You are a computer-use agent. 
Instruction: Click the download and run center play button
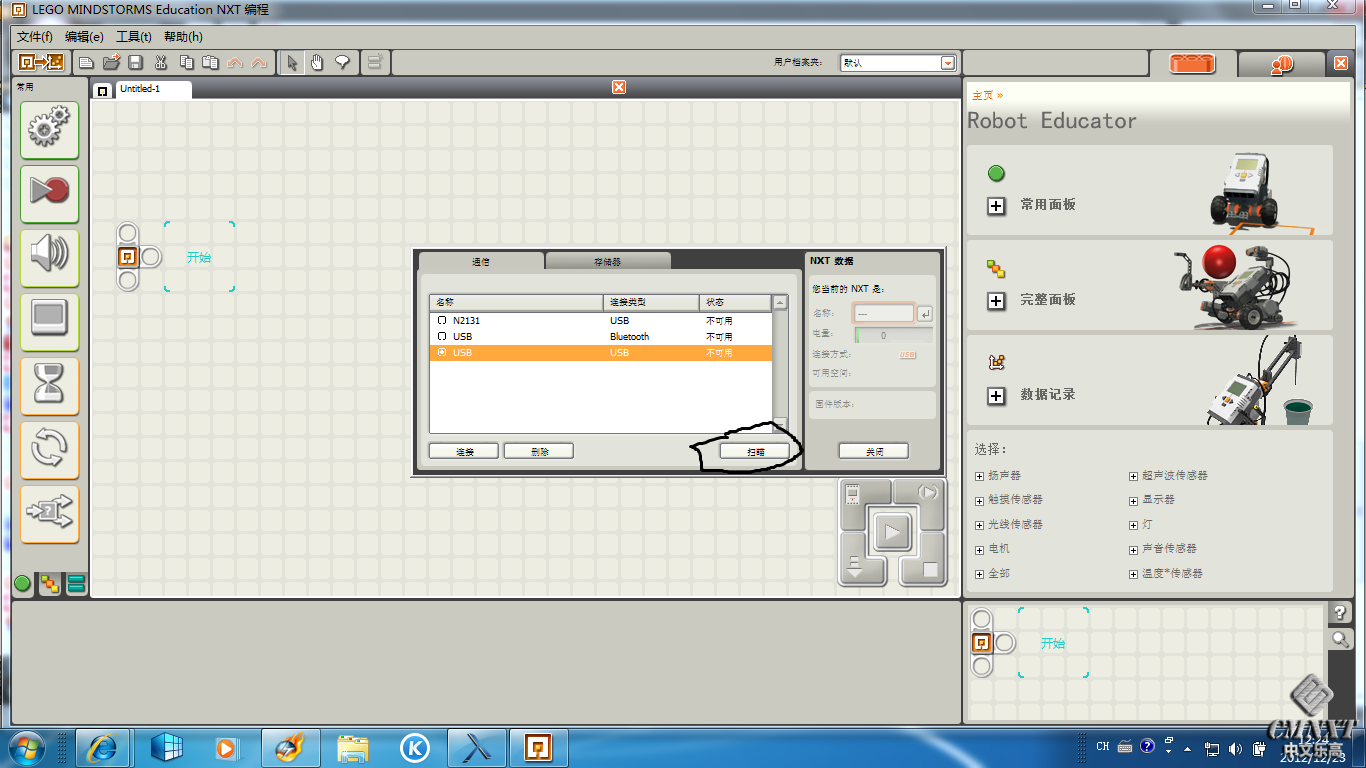892,532
